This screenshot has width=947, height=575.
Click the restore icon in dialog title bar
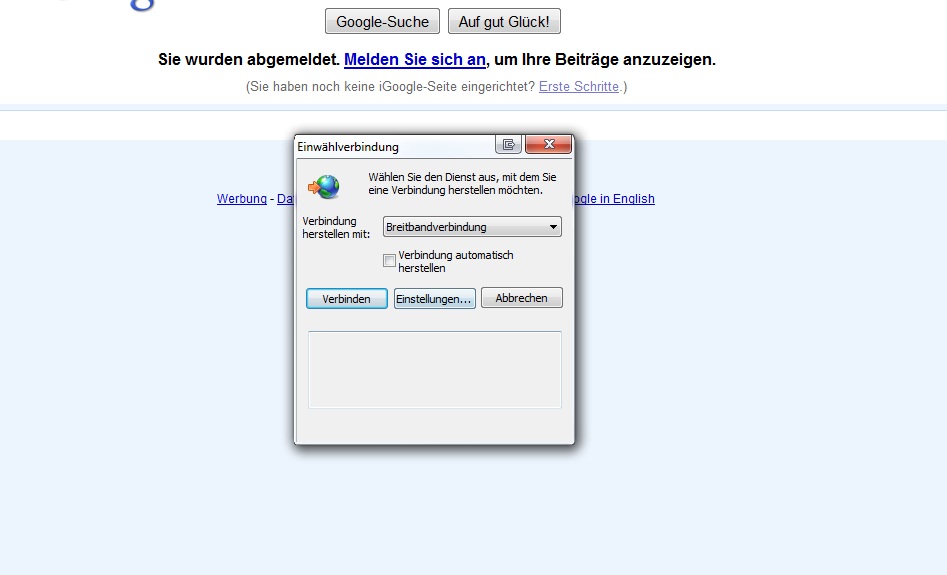tap(509, 144)
